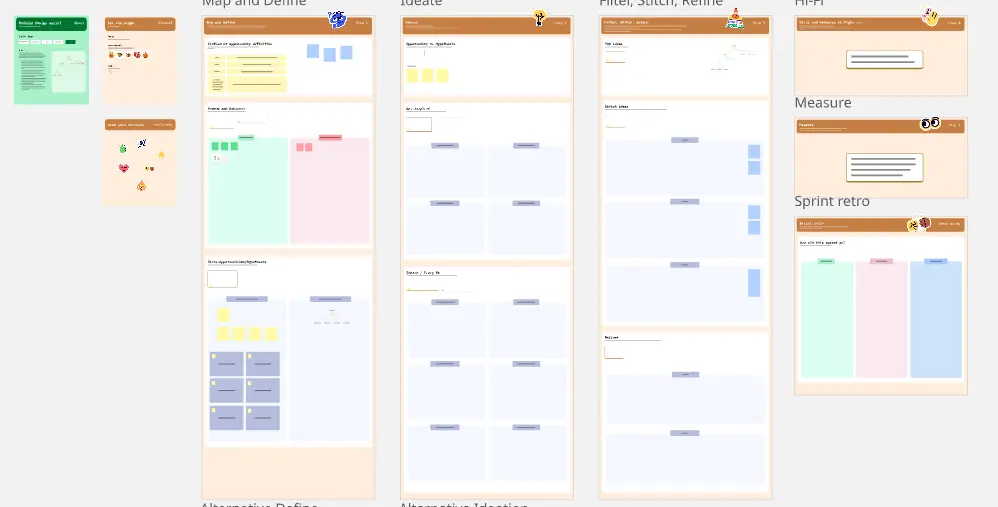Select the "Measure" frame title
Screen dimensions: 998x507
pyautogui.click(x=822, y=102)
